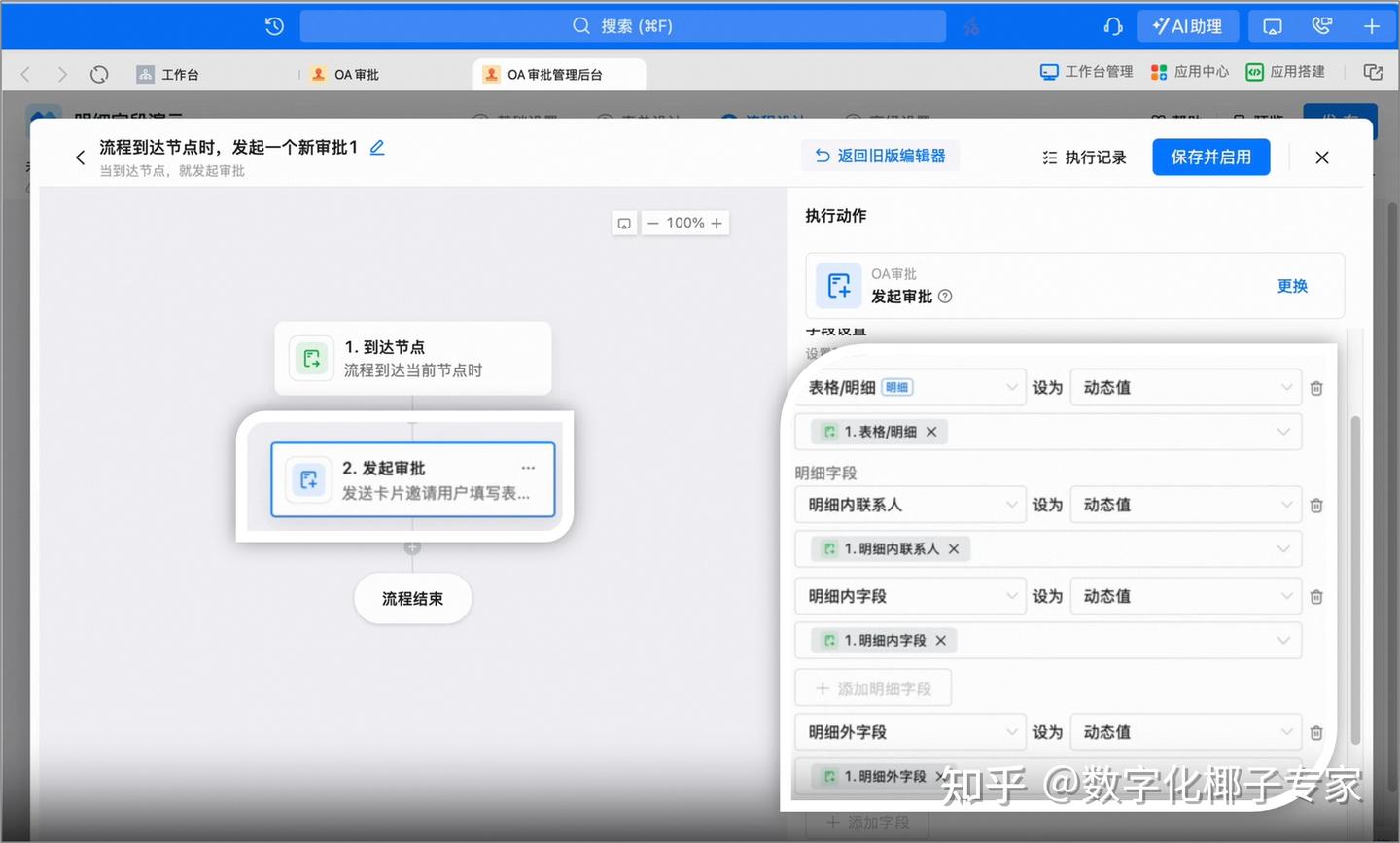Click the help question icon beside 发起审批
Viewport: 1400px width, 843px height.
[x=945, y=297]
